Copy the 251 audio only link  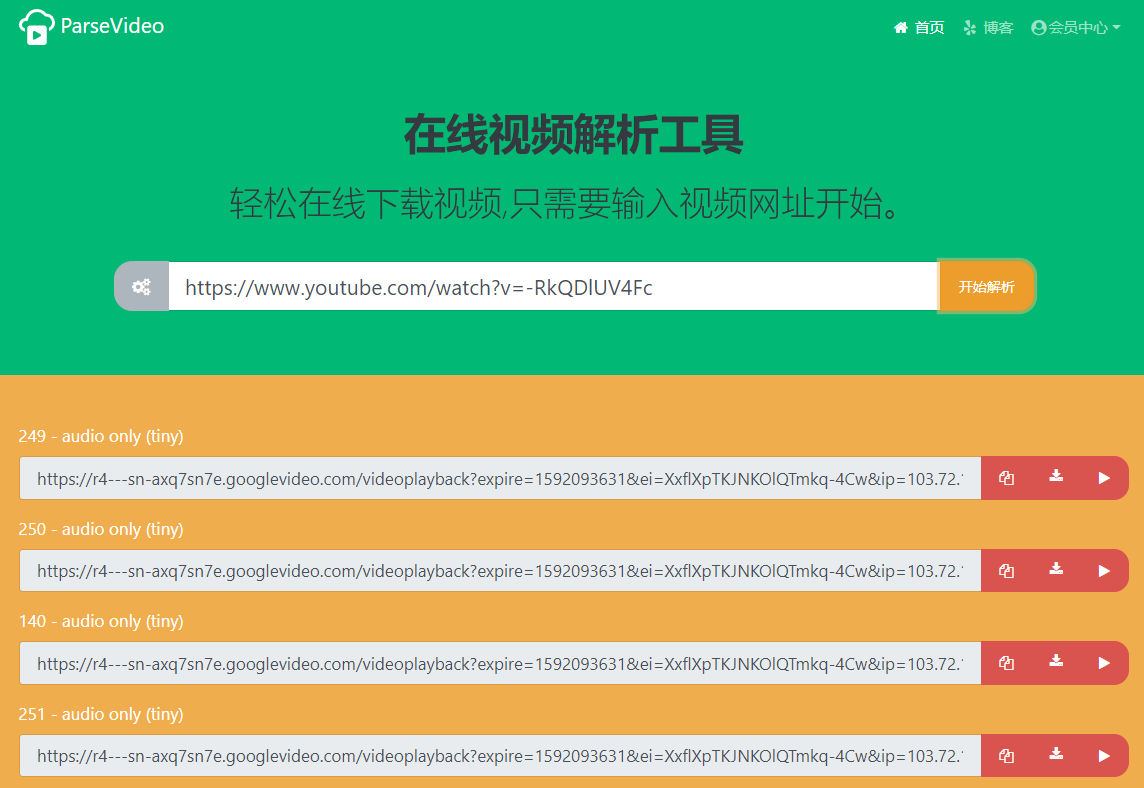coord(1006,755)
